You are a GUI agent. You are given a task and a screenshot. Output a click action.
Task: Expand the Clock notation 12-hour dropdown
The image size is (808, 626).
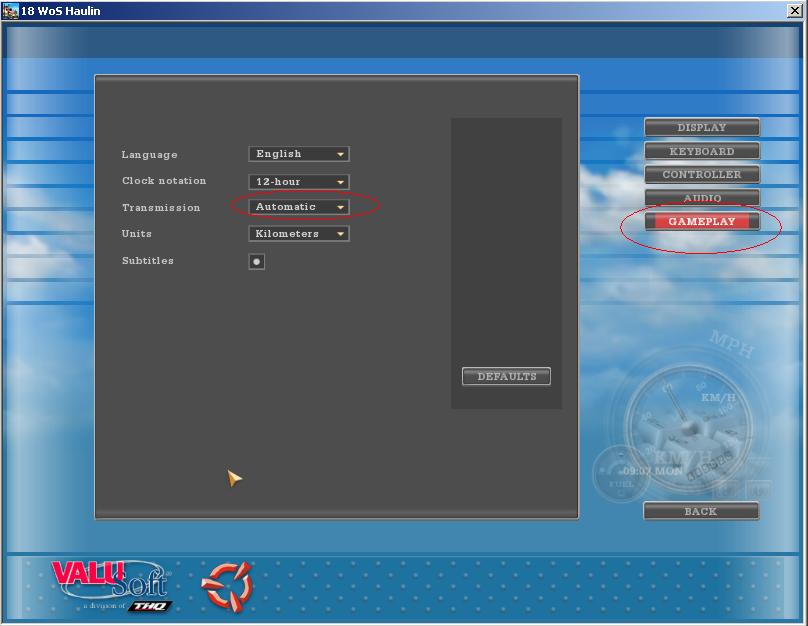coord(299,181)
